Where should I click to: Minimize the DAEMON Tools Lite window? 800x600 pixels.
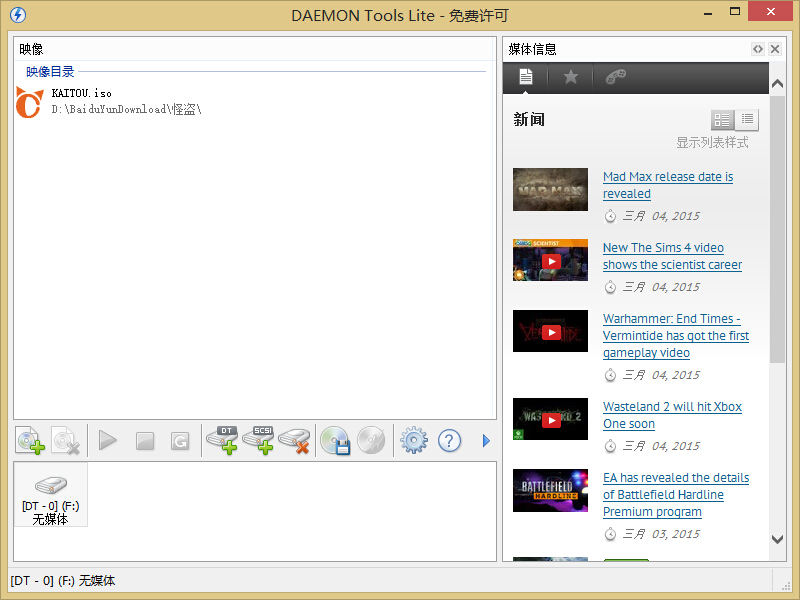(x=708, y=14)
